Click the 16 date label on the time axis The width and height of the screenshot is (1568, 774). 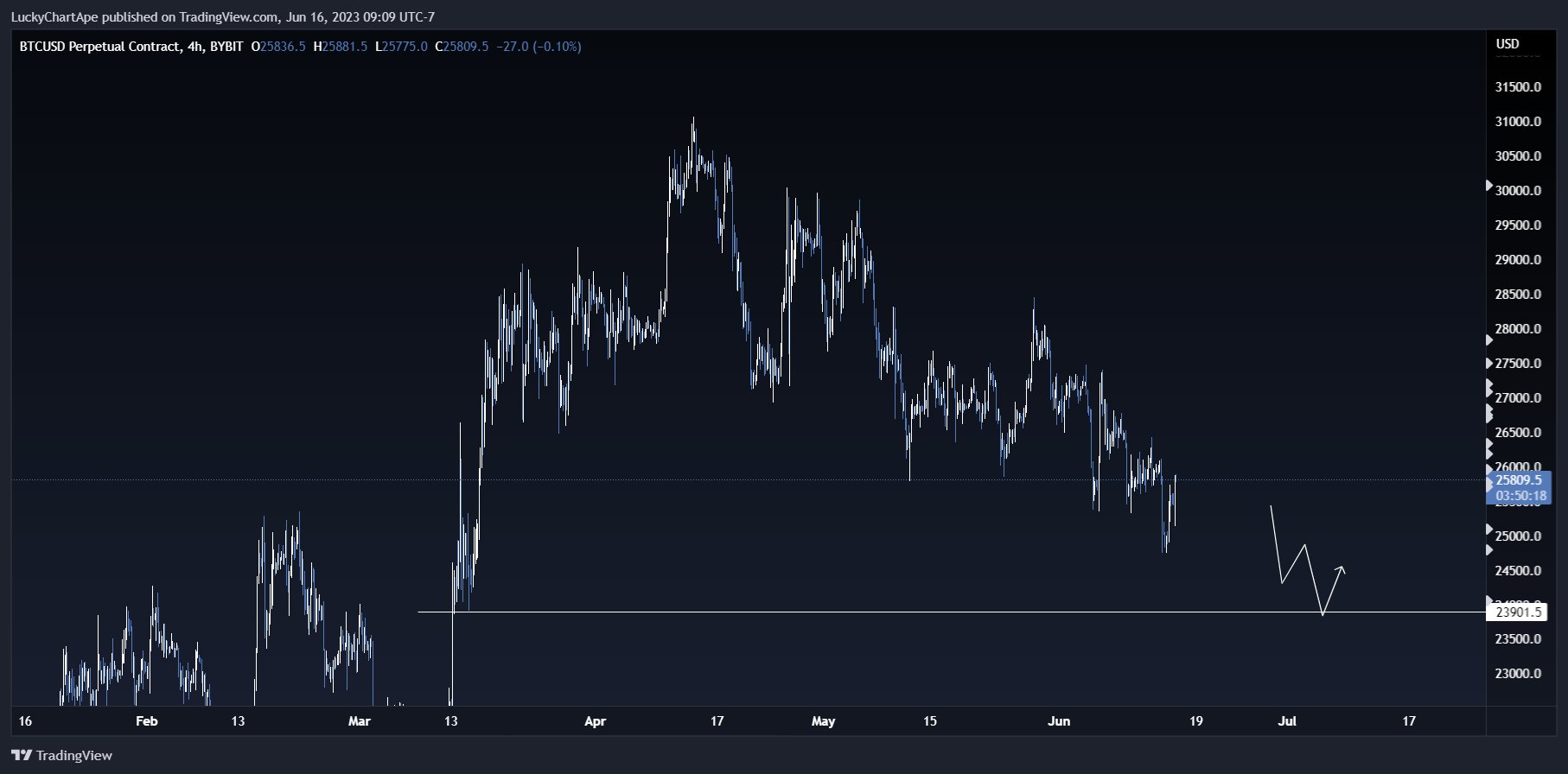[x=25, y=721]
